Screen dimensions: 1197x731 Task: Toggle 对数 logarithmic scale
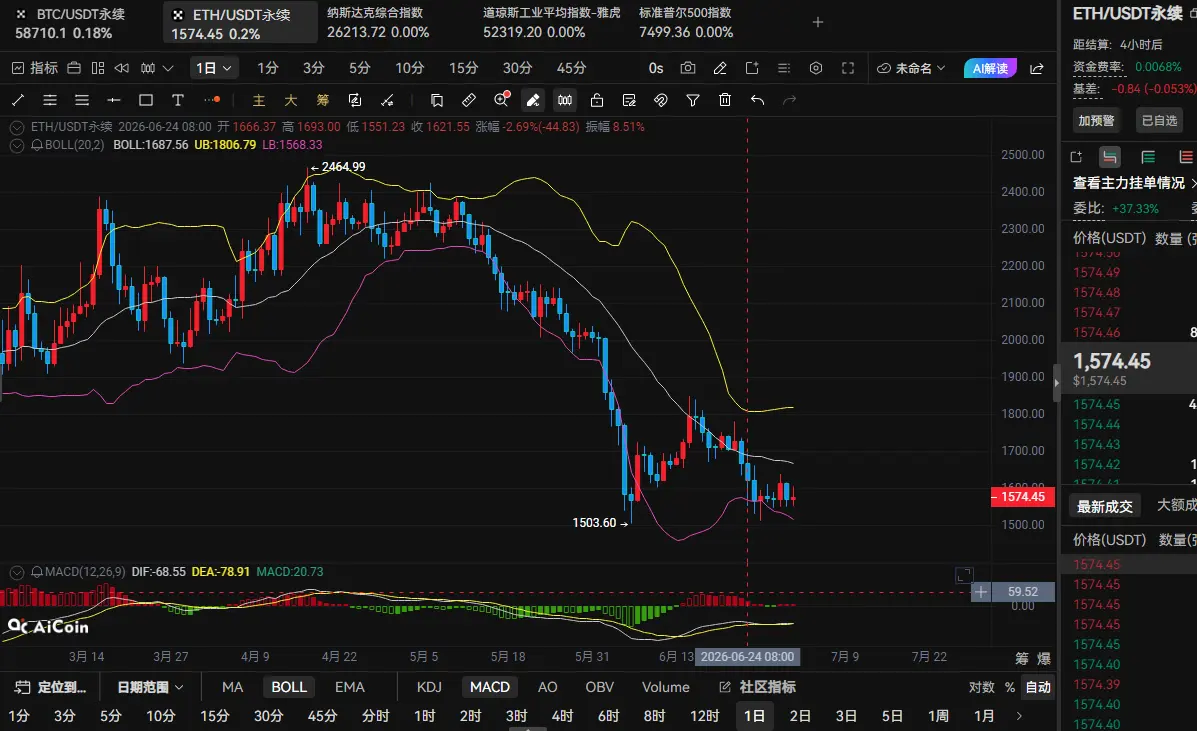tap(982, 688)
